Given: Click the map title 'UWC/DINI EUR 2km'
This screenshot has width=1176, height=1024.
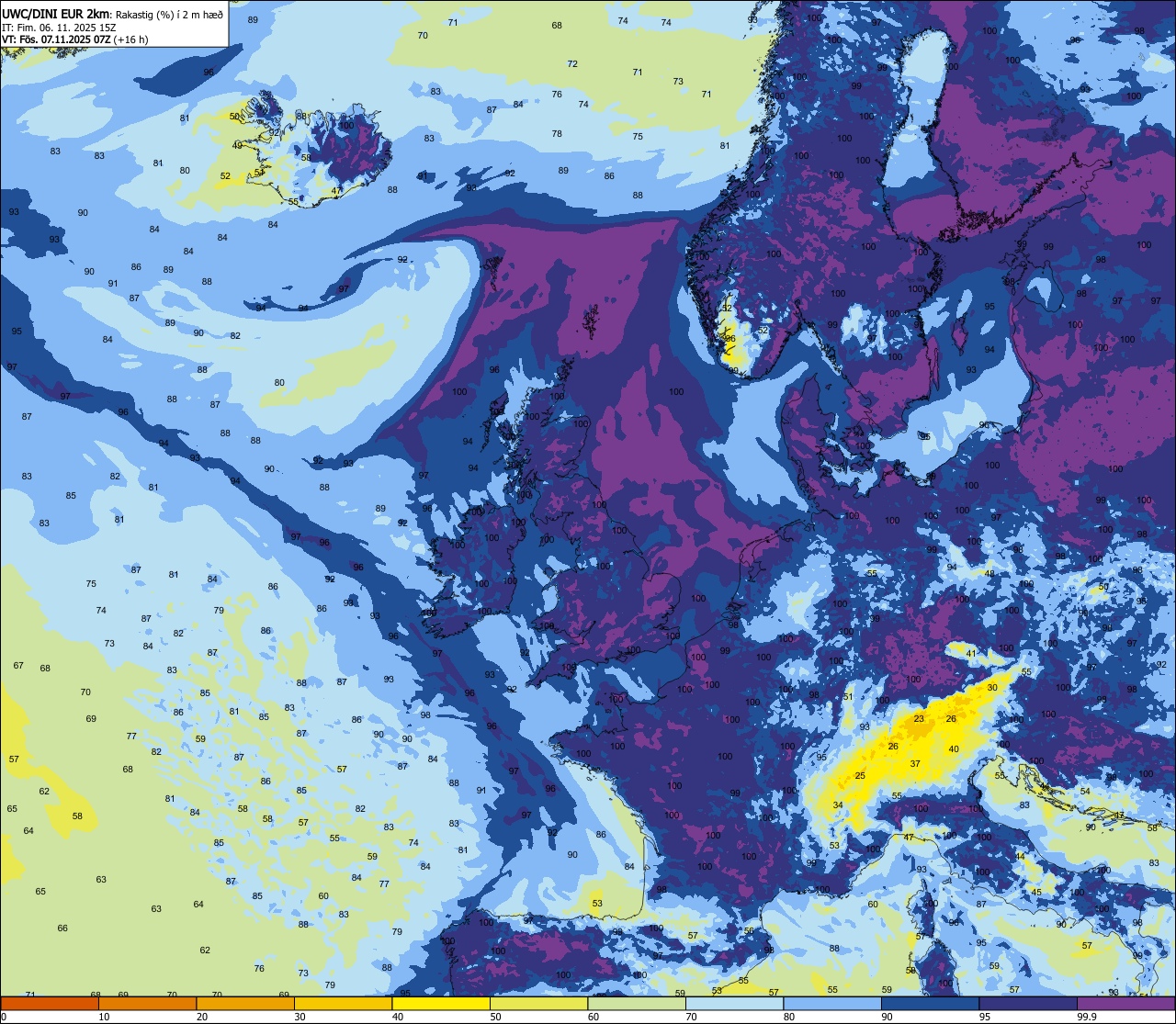Looking at the screenshot, I should click(x=57, y=13).
